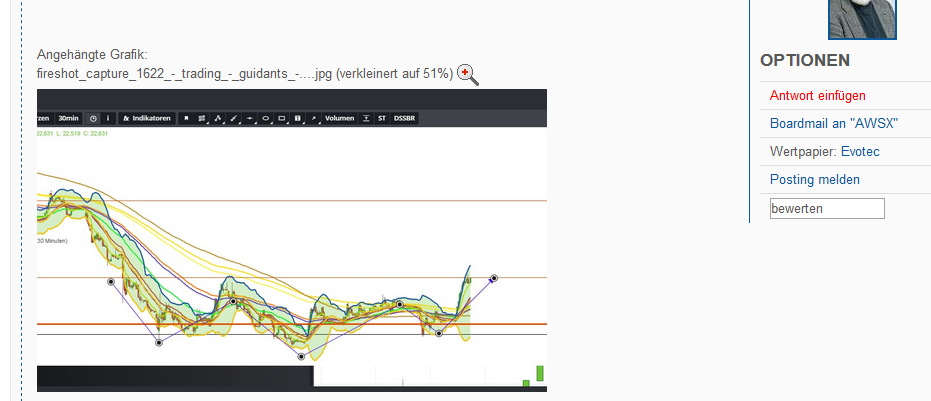This screenshot has height=401, width=931.
Task: Select the rectangle tool in chart toolbar
Action: coord(281,118)
